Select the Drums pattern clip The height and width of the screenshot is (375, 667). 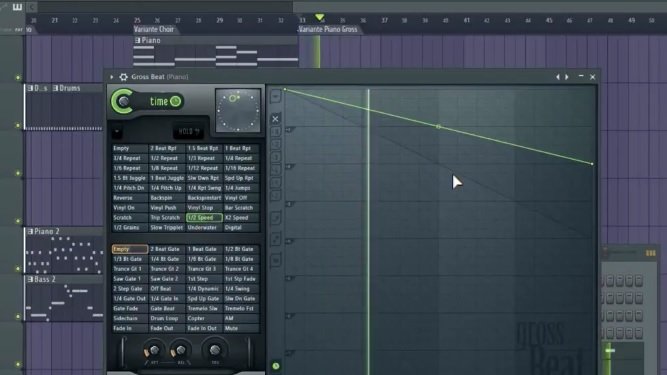77,107
